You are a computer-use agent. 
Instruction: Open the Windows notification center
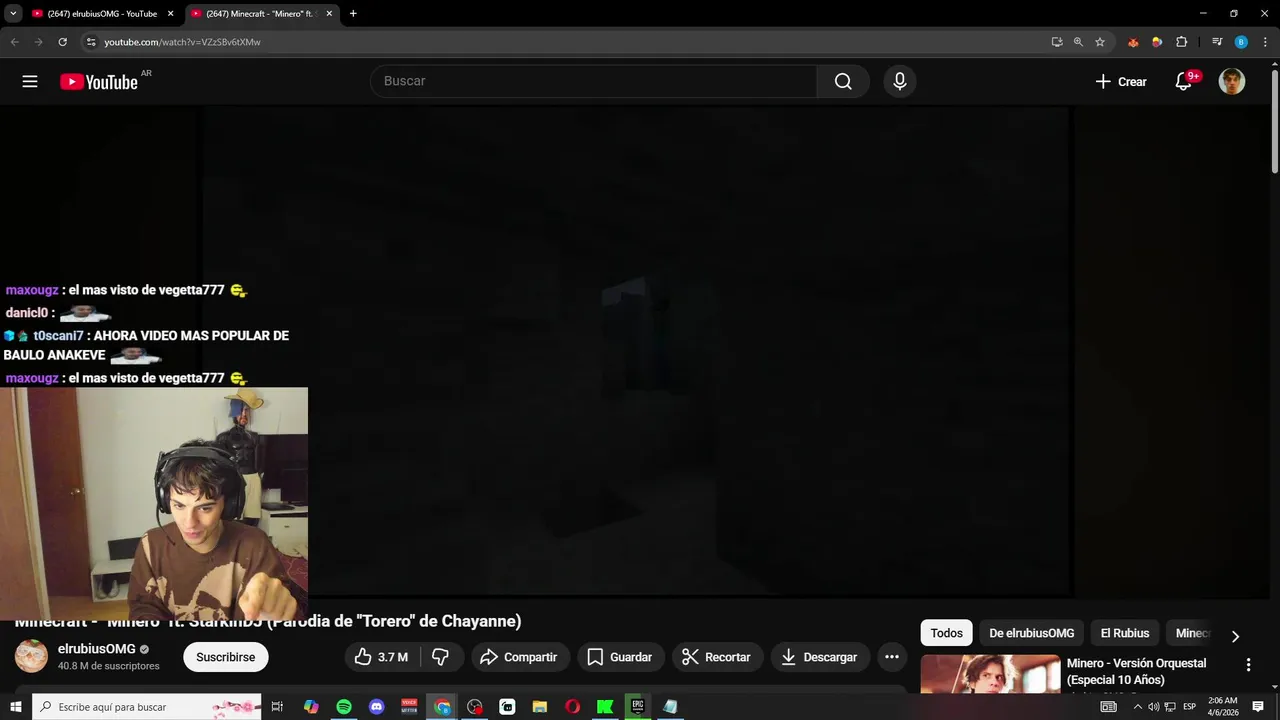pyautogui.click(x=1258, y=707)
